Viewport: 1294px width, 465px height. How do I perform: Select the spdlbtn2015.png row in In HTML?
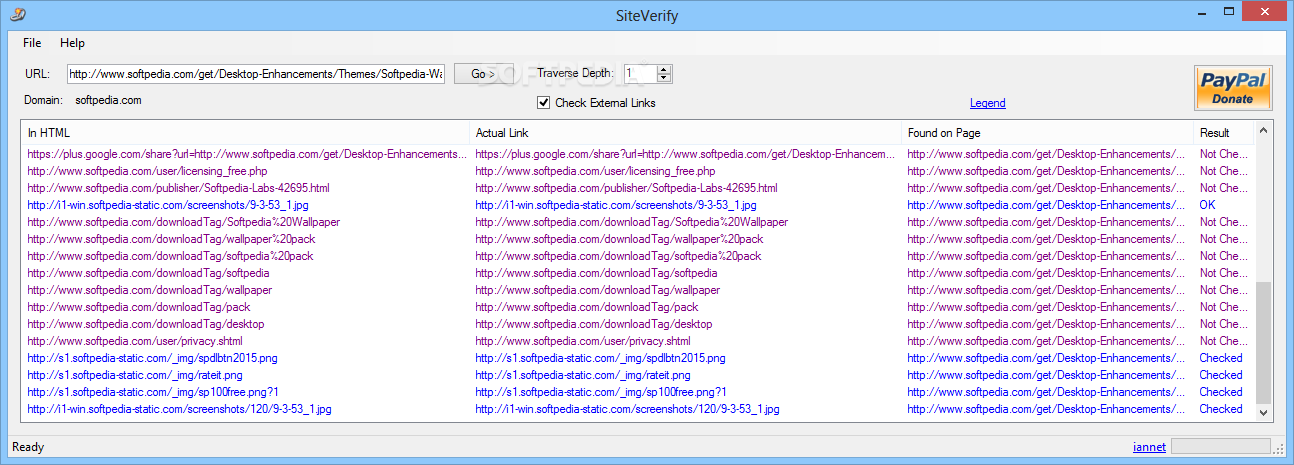point(152,358)
